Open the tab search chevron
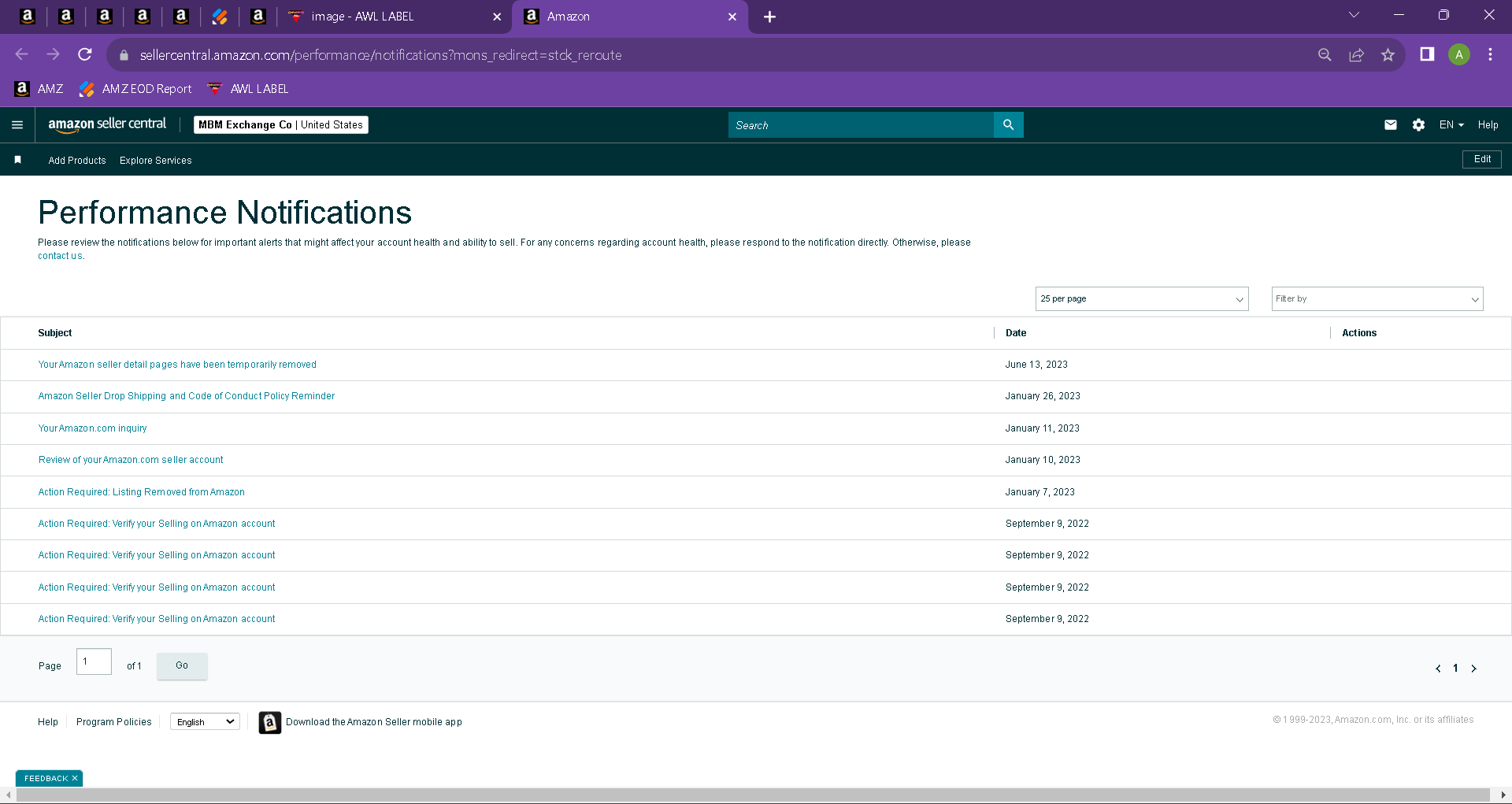The width and height of the screenshot is (1512, 804). (1354, 15)
